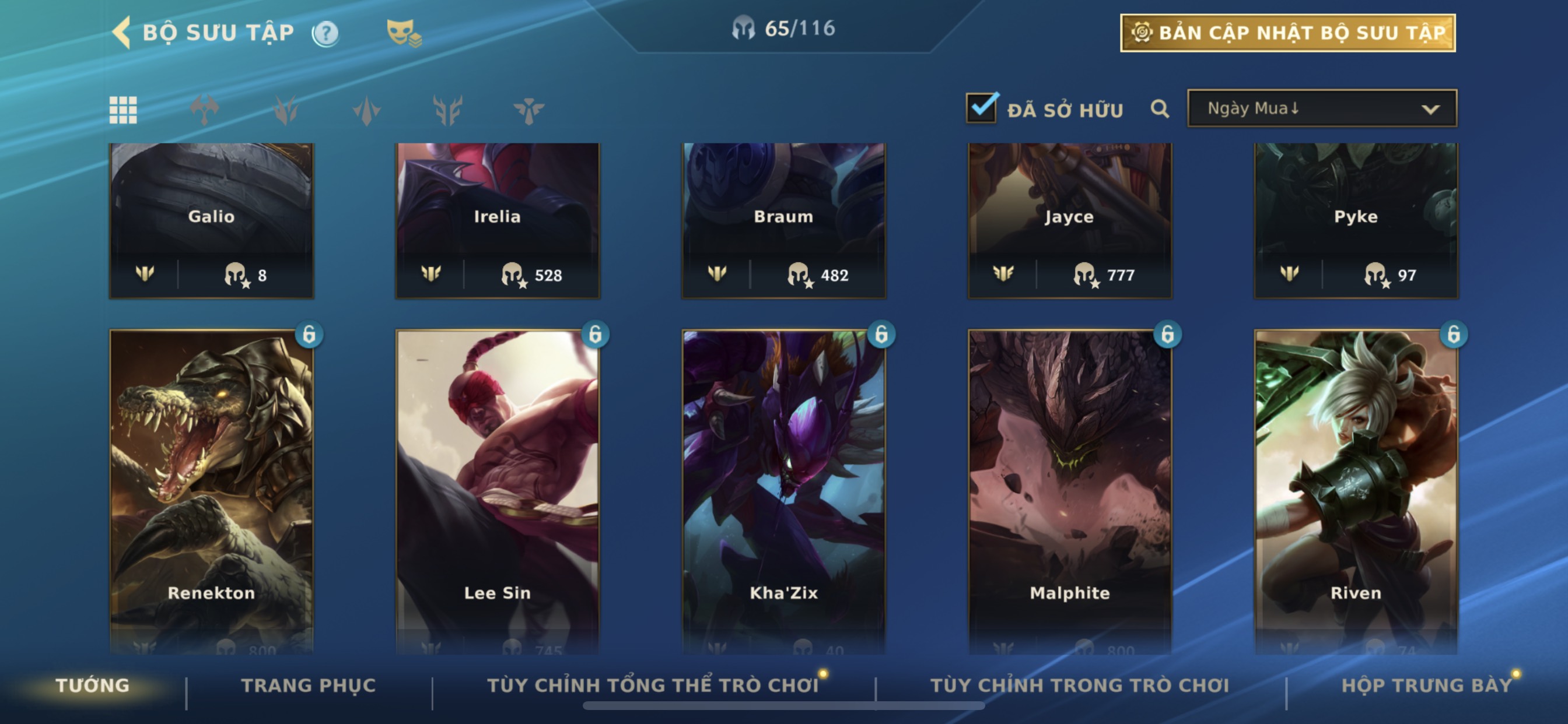The image size is (1568, 724).
Task: Open the help question mark icon
Action: point(325,33)
